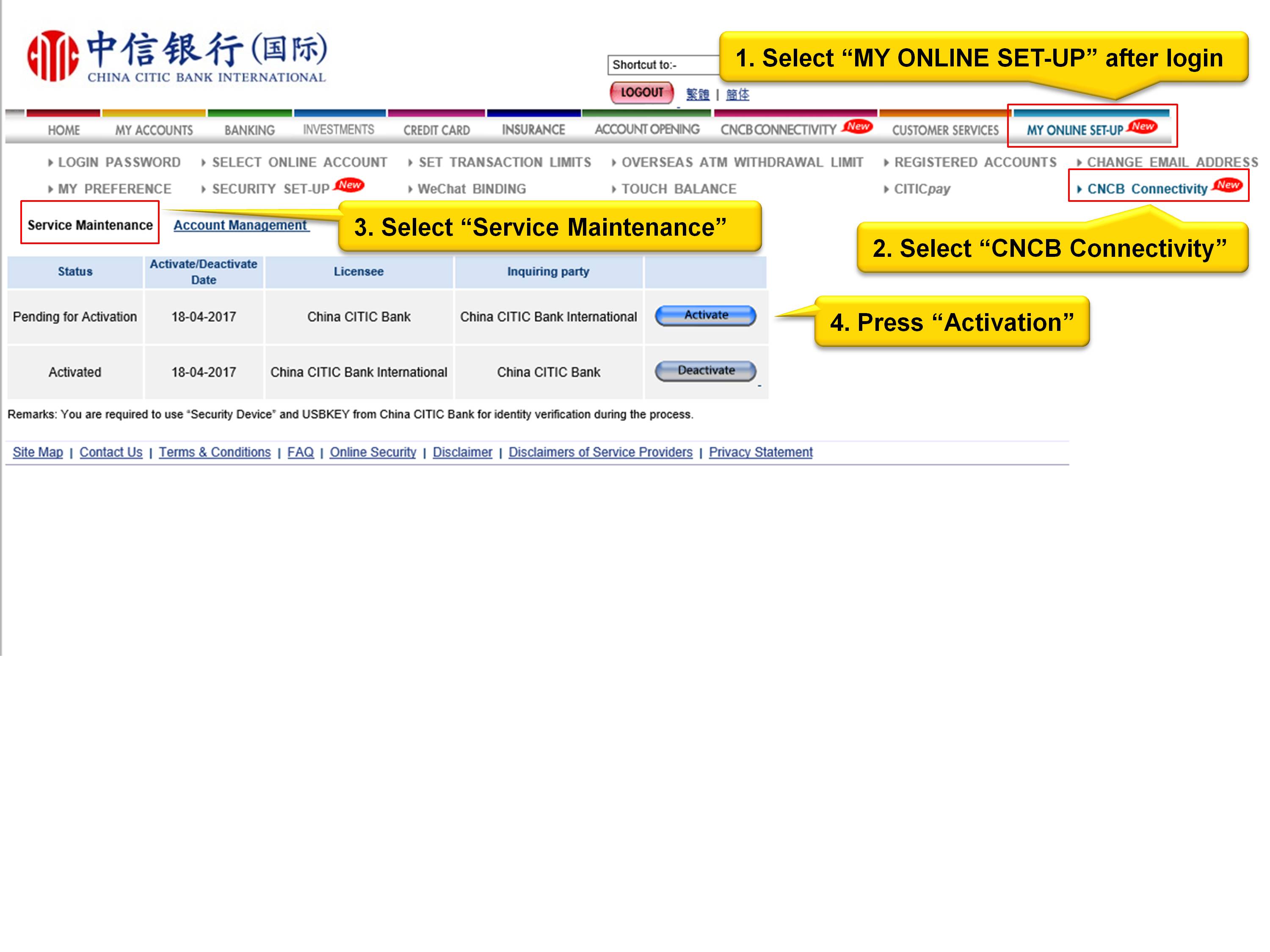The image size is (1270, 952).
Task: Open the CUSTOMER SERVICES menu tab
Action: click(945, 130)
